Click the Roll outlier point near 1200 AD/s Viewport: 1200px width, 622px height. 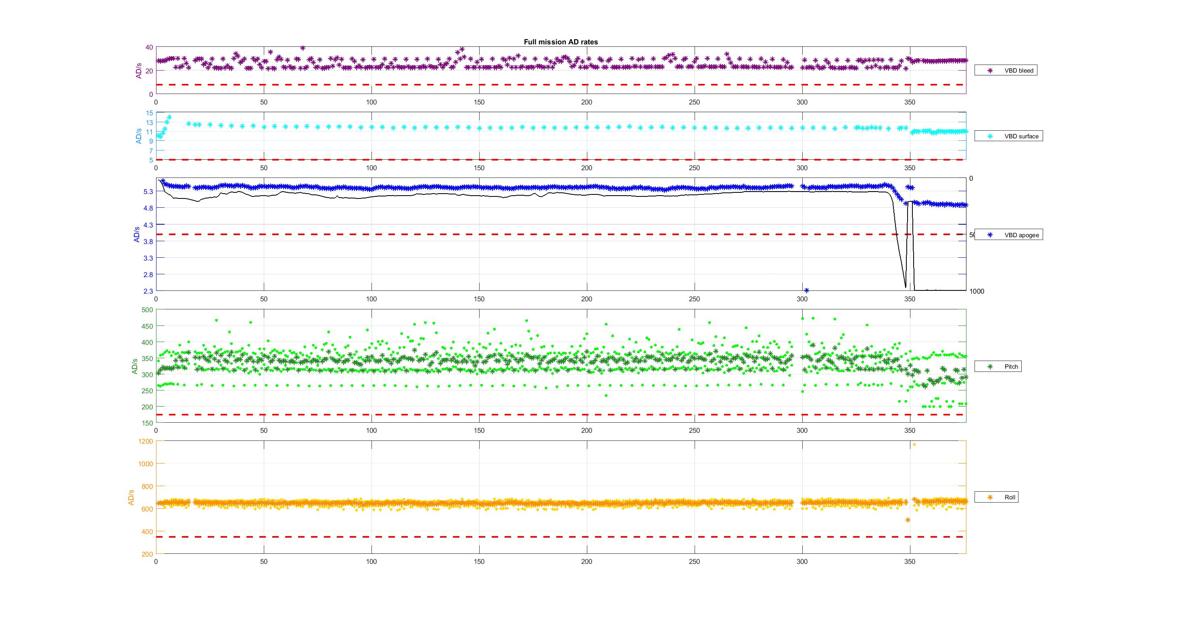point(913,444)
